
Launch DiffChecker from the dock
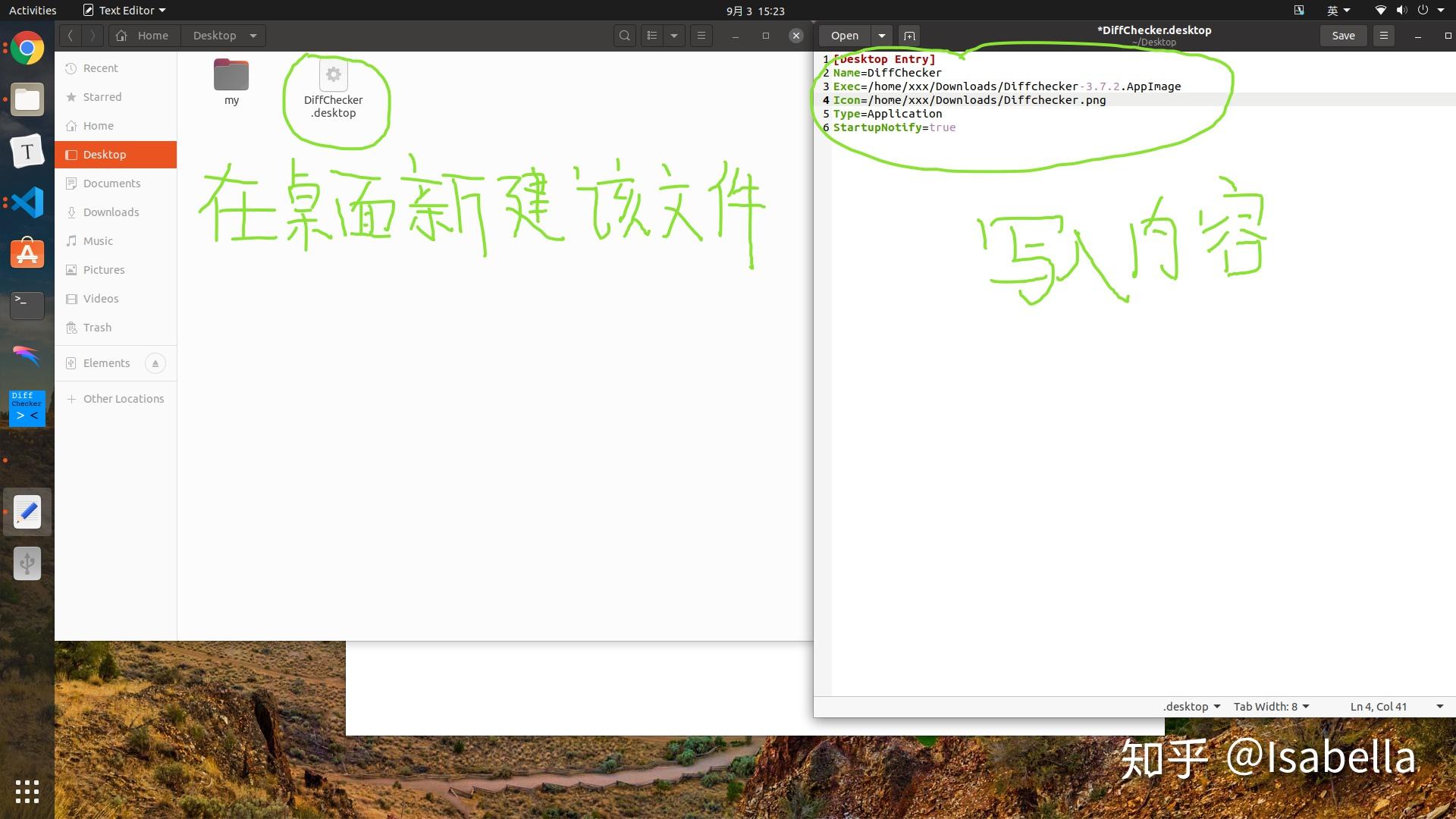pyautogui.click(x=27, y=409)
